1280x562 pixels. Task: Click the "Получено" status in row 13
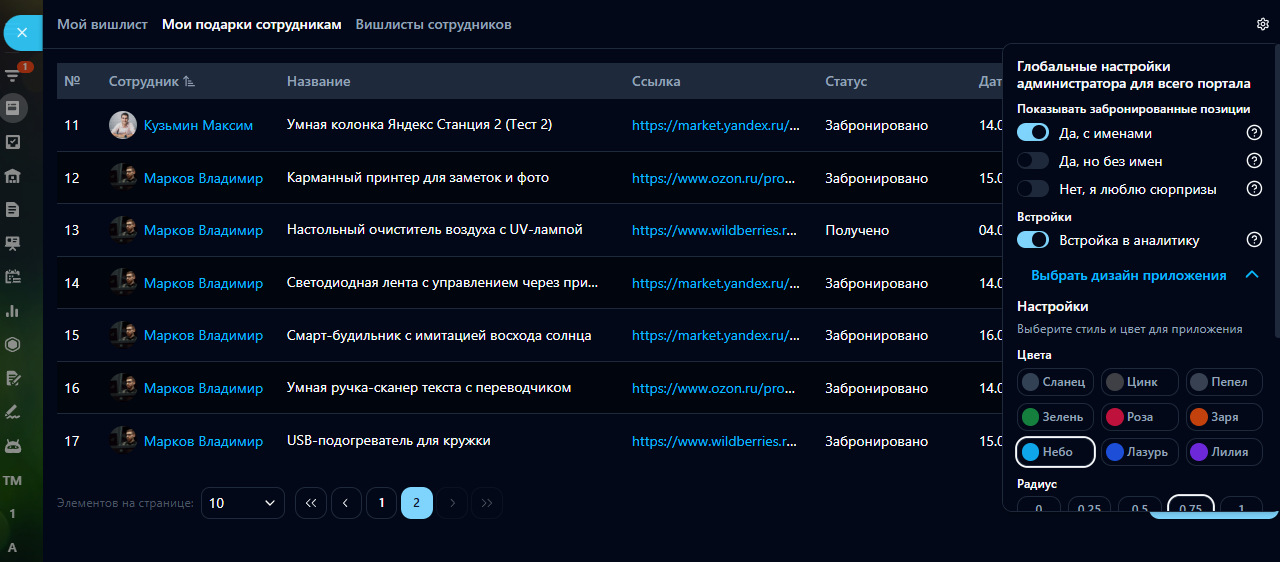[x=857, y=230]
